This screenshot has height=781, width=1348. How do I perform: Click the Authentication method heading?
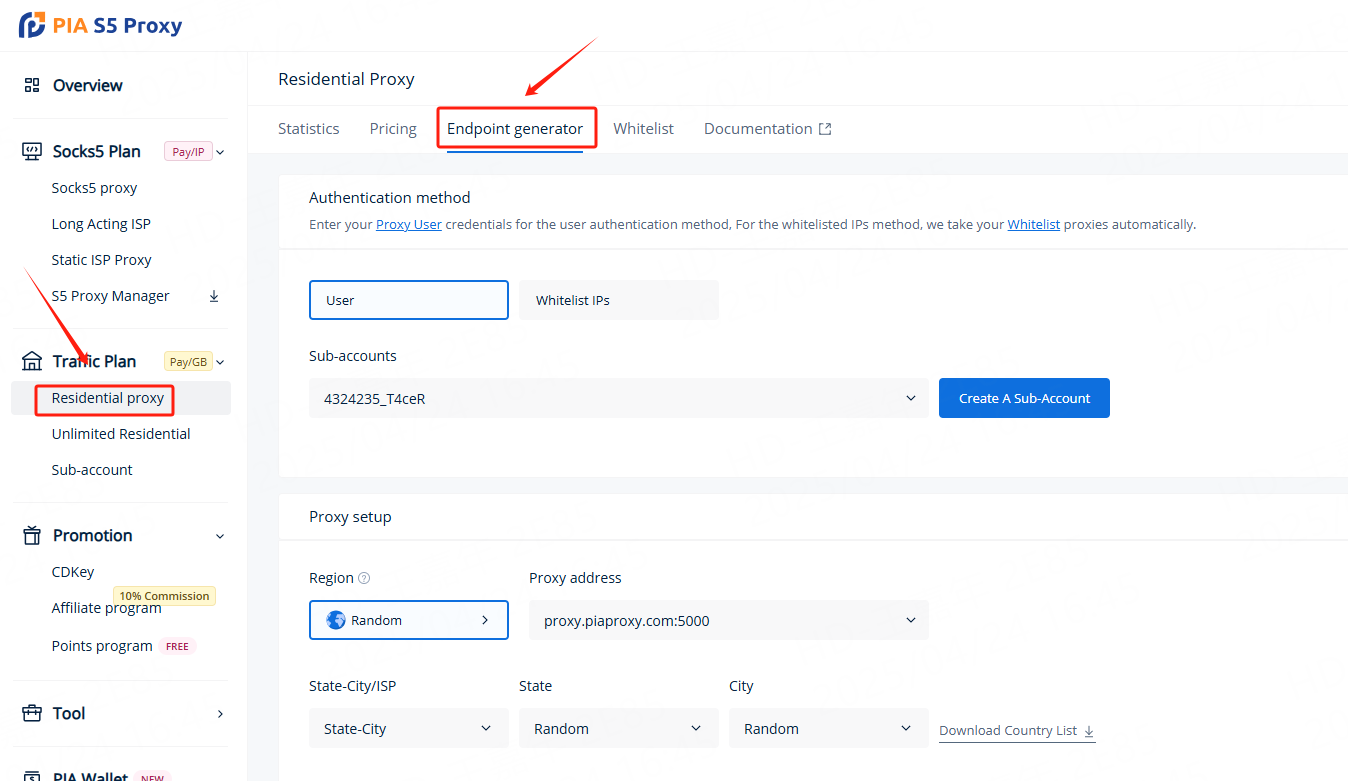pyautogui.click(x=390, y=198)
